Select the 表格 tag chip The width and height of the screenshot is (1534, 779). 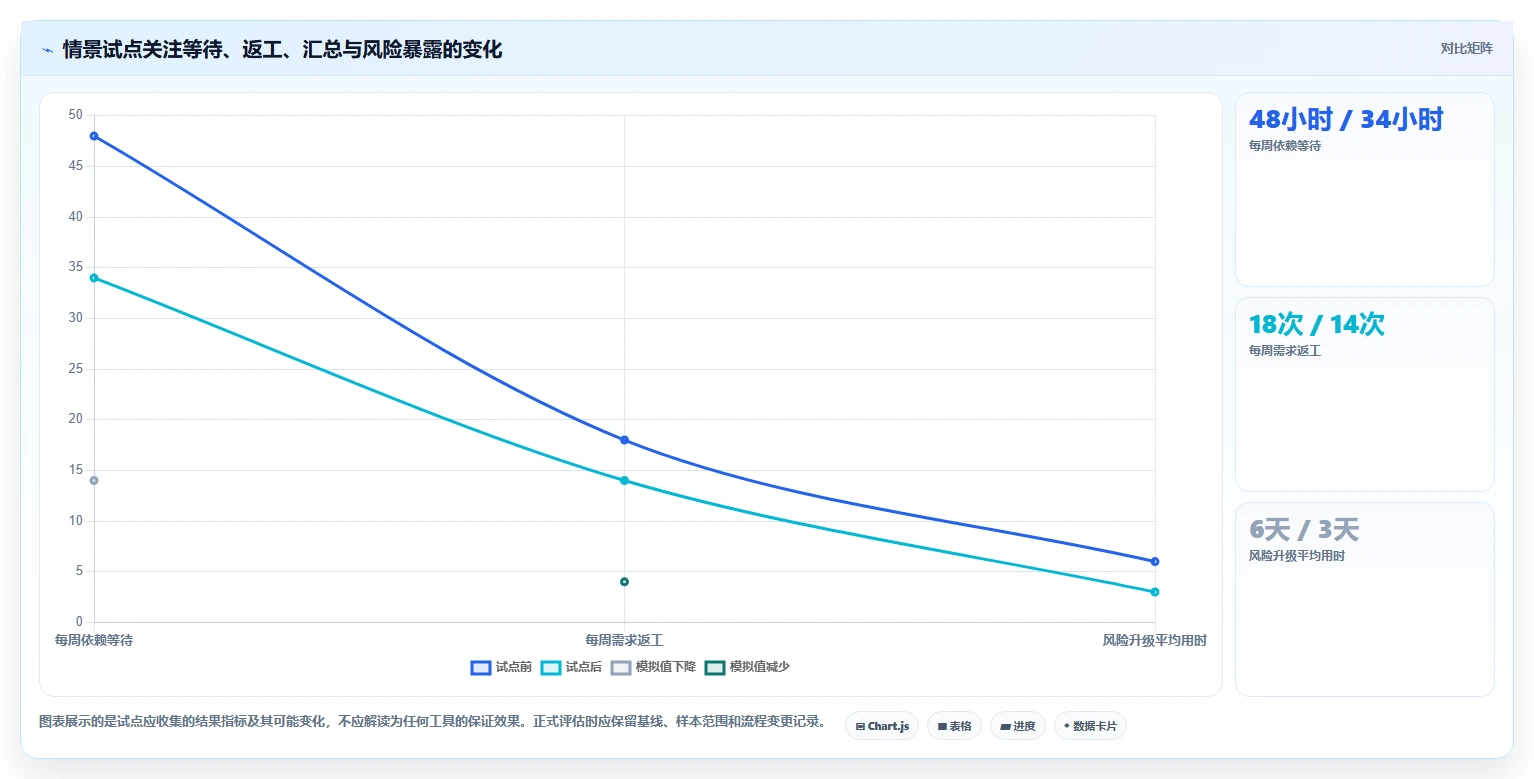954,726
